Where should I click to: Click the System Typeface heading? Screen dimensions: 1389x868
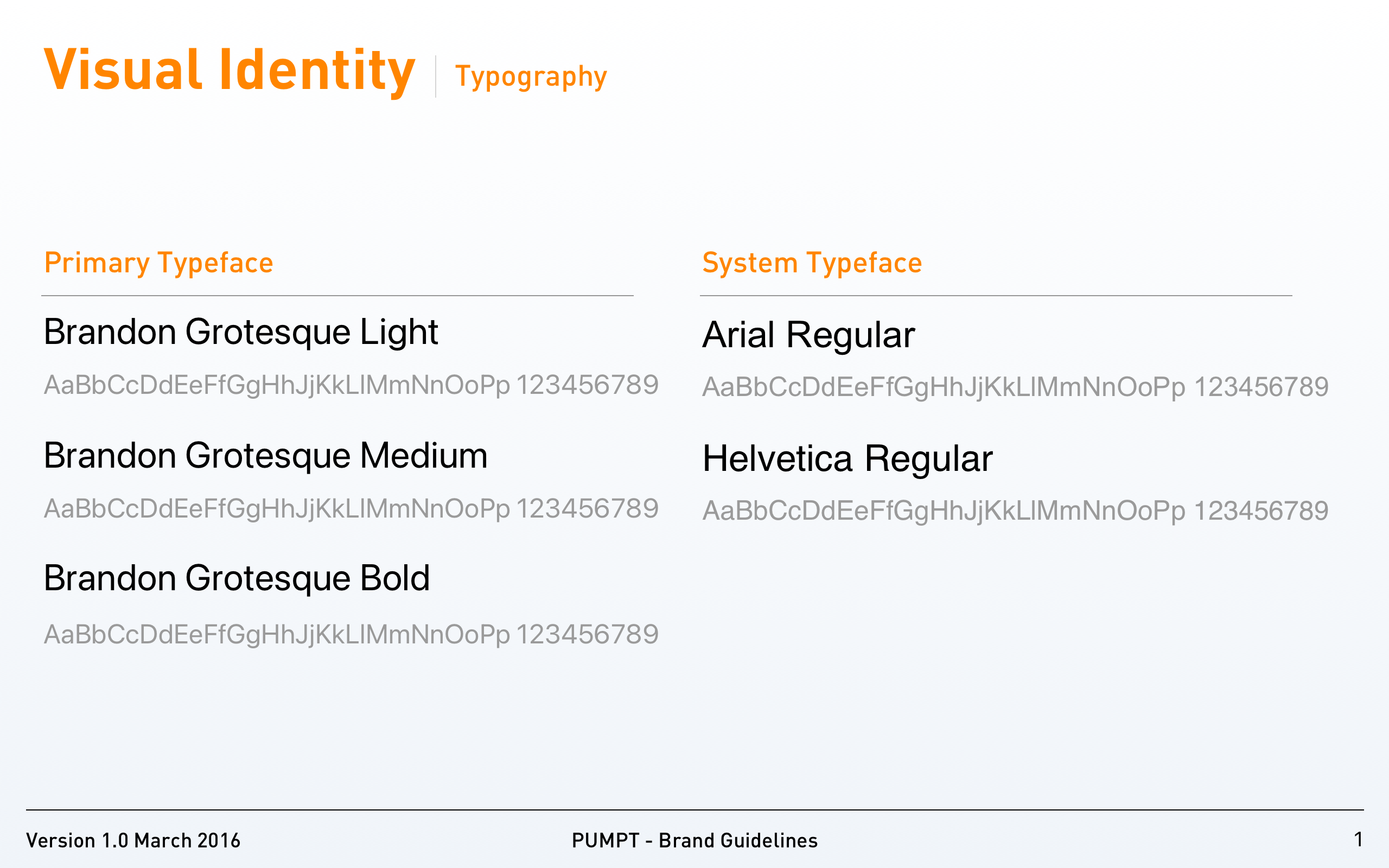pyautogui.click(x=812, y=264)
